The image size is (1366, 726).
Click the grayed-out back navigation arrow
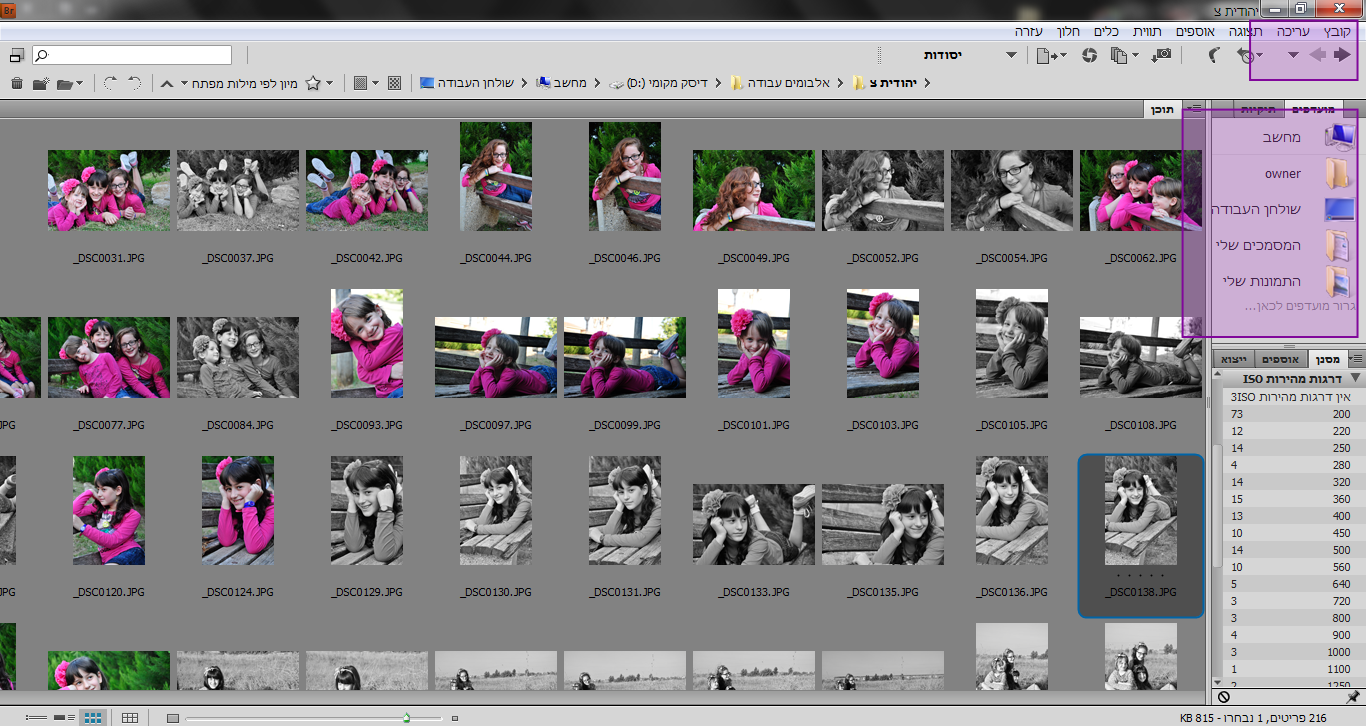(x=1317, y=55)
